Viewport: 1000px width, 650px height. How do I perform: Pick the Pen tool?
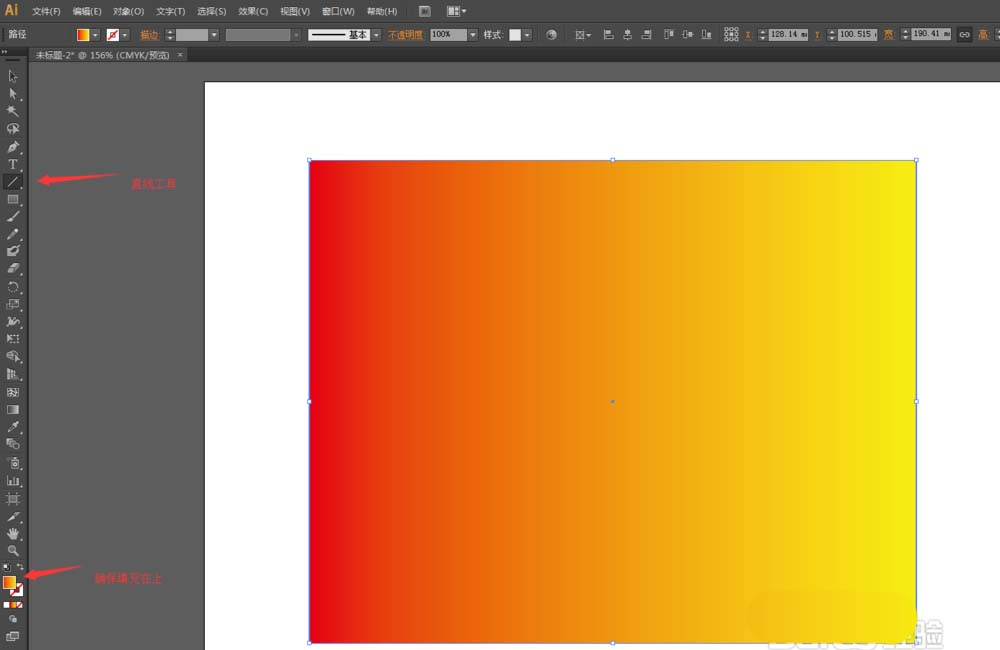[x=13, y=147]
